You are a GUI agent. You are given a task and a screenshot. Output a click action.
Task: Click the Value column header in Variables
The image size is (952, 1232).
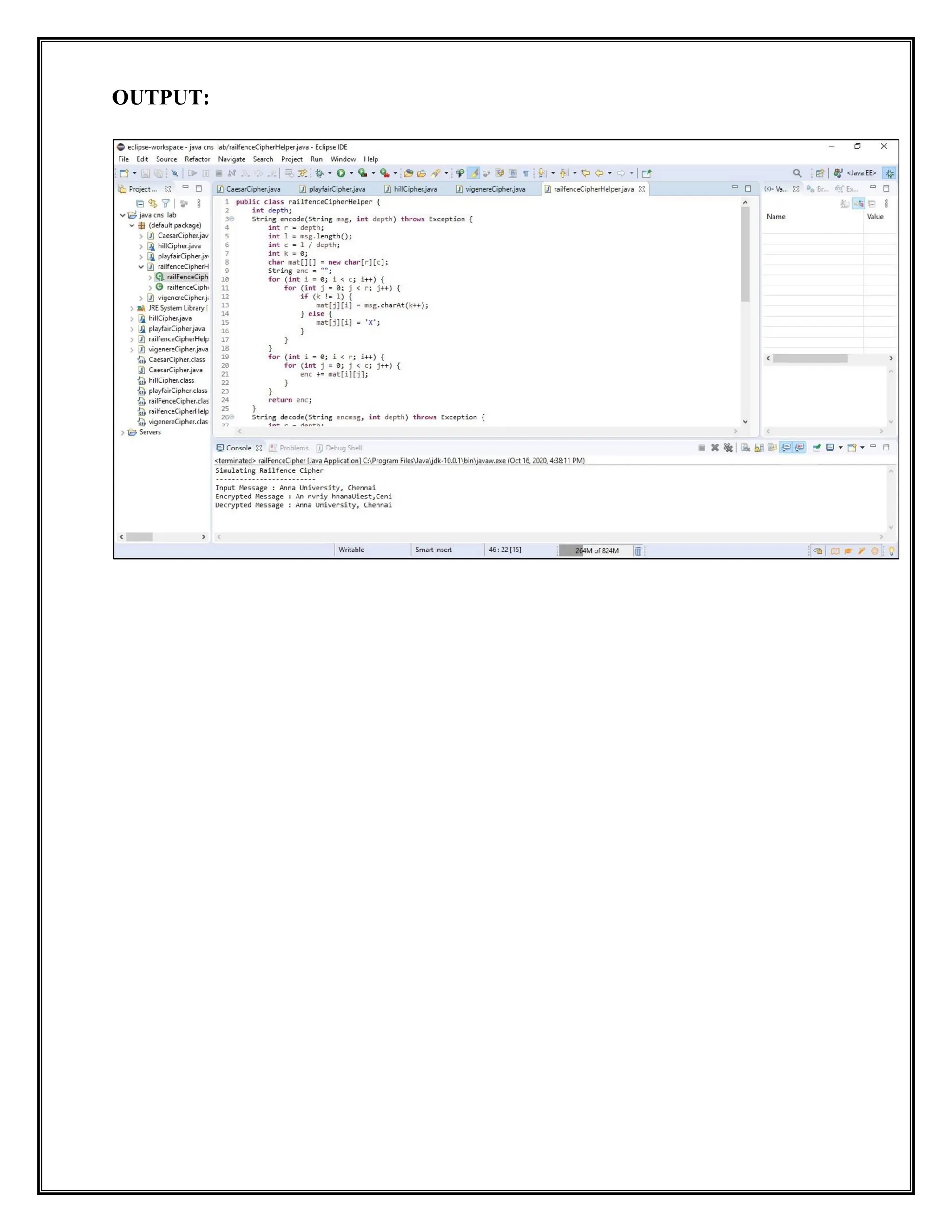(875, 217)
